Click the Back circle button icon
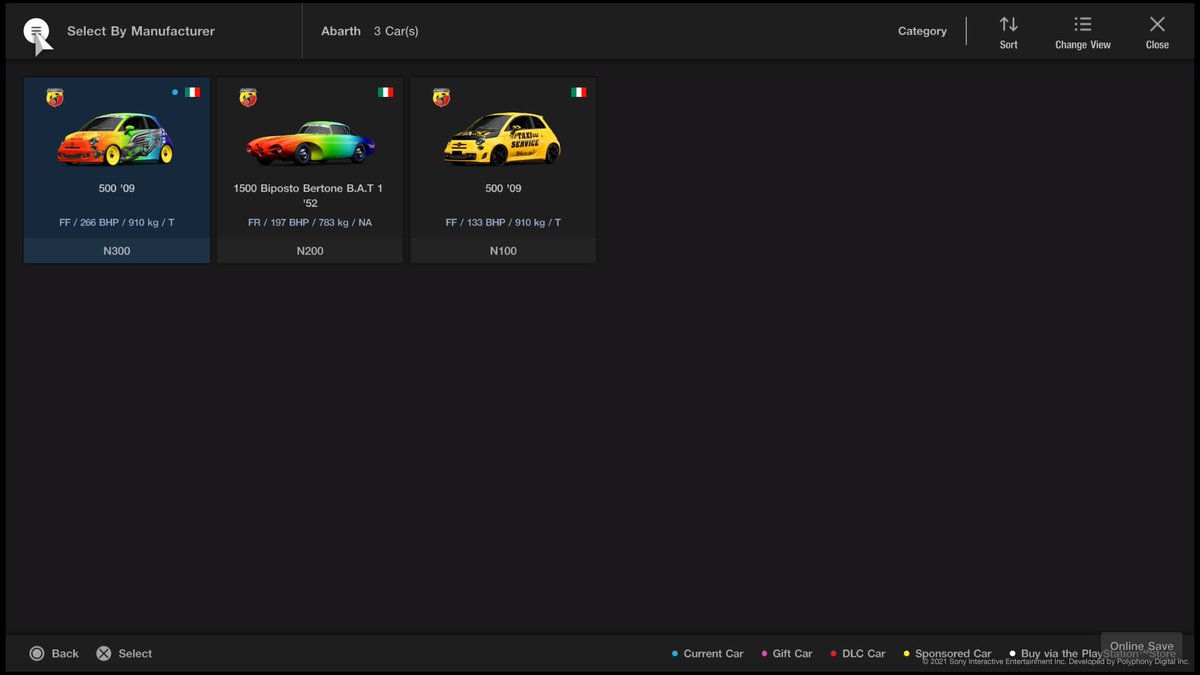 (x=37, y=653)
